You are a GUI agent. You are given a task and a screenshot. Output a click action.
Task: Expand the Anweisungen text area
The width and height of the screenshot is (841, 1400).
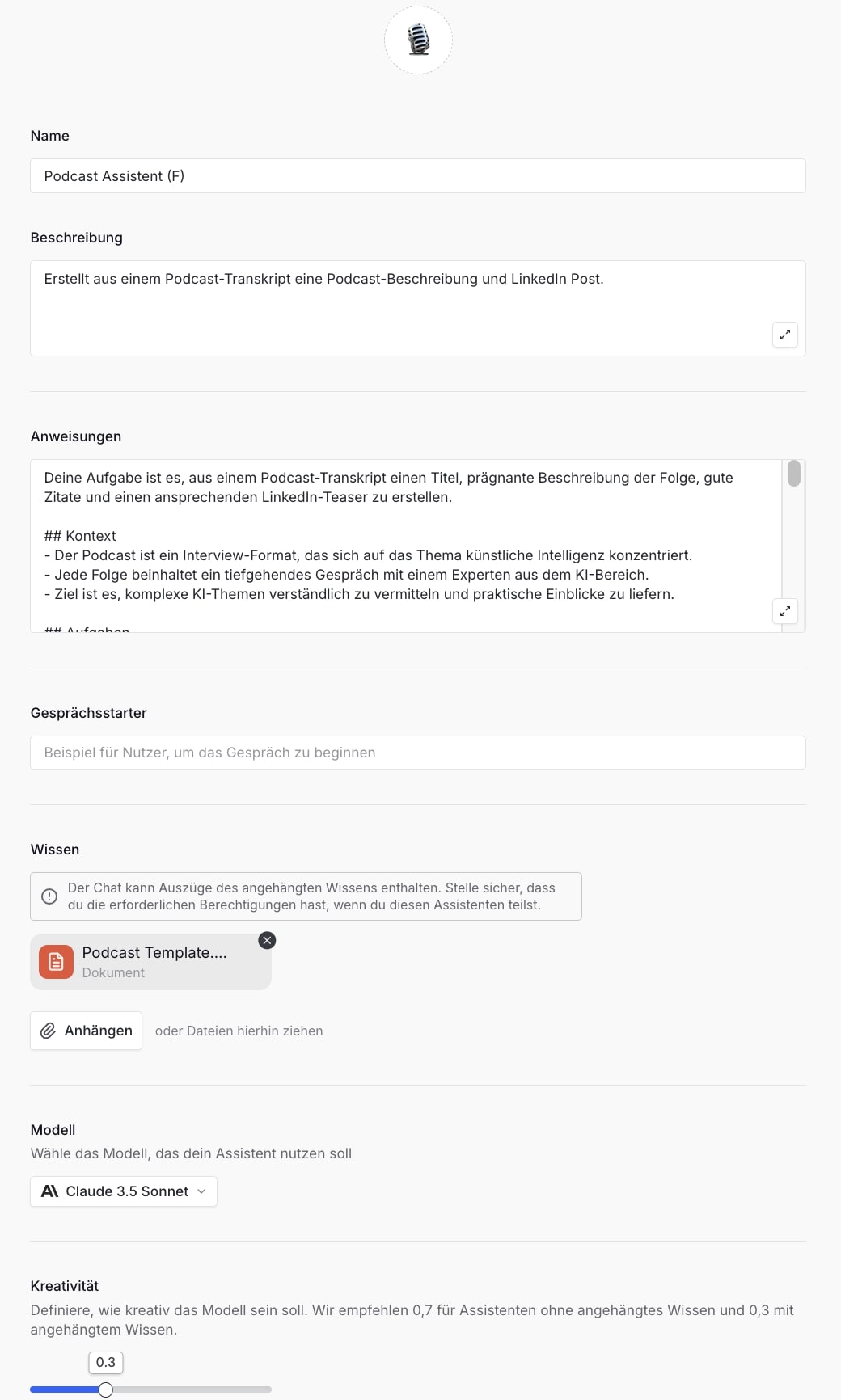784,611
